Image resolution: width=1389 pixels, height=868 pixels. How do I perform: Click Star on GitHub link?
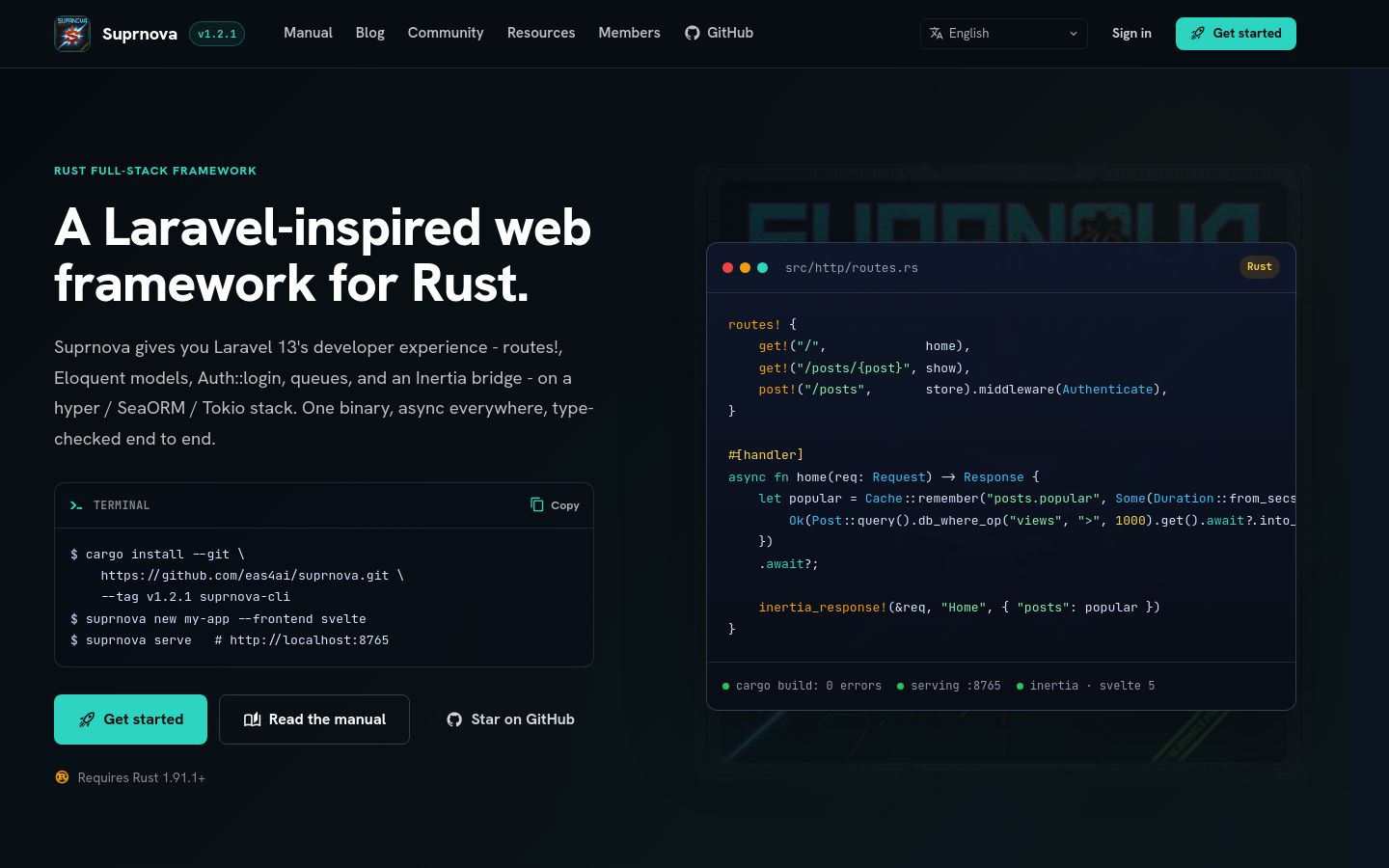tap(510, 719)
